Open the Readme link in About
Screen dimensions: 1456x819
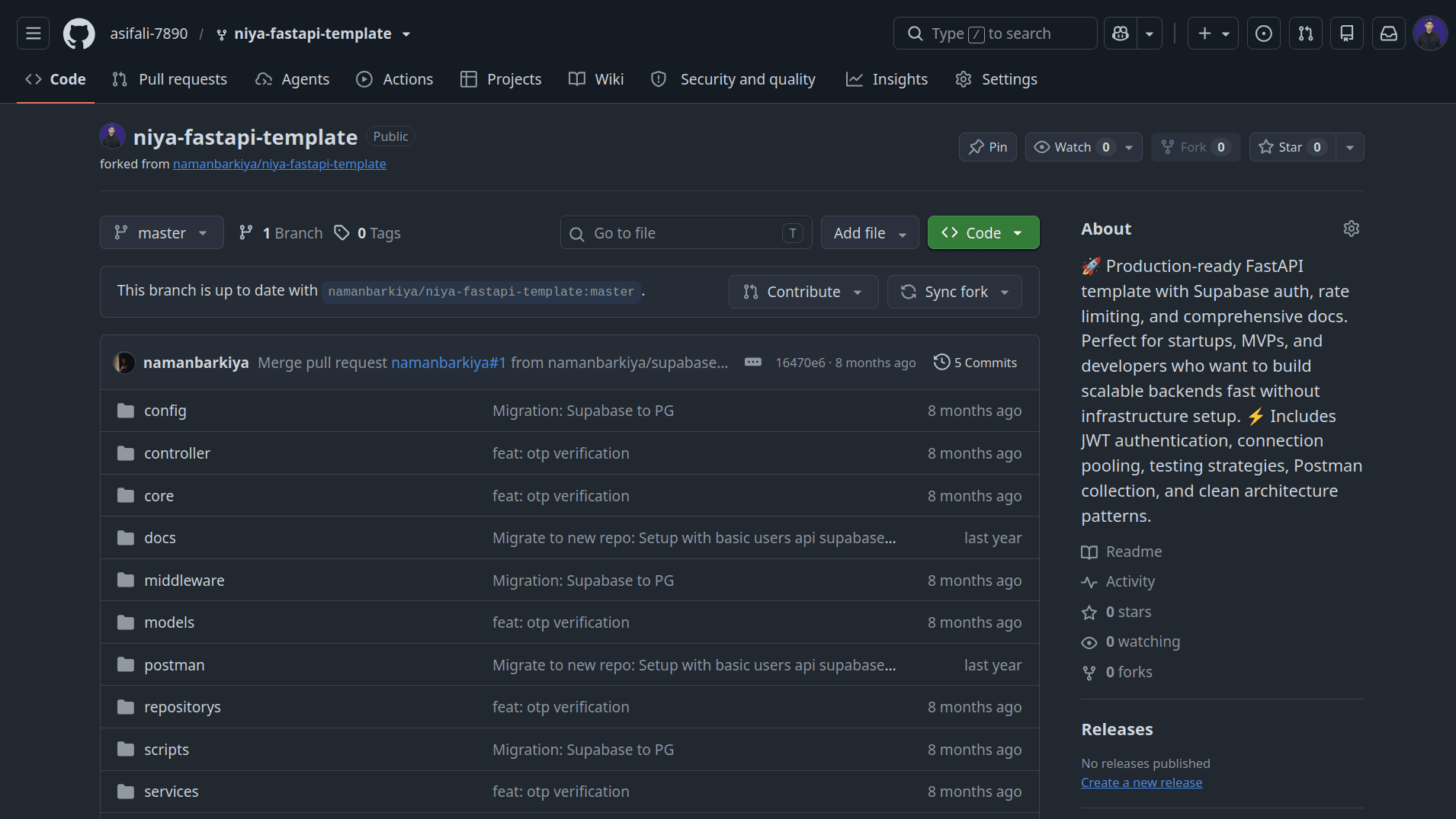pos(1122,552)
